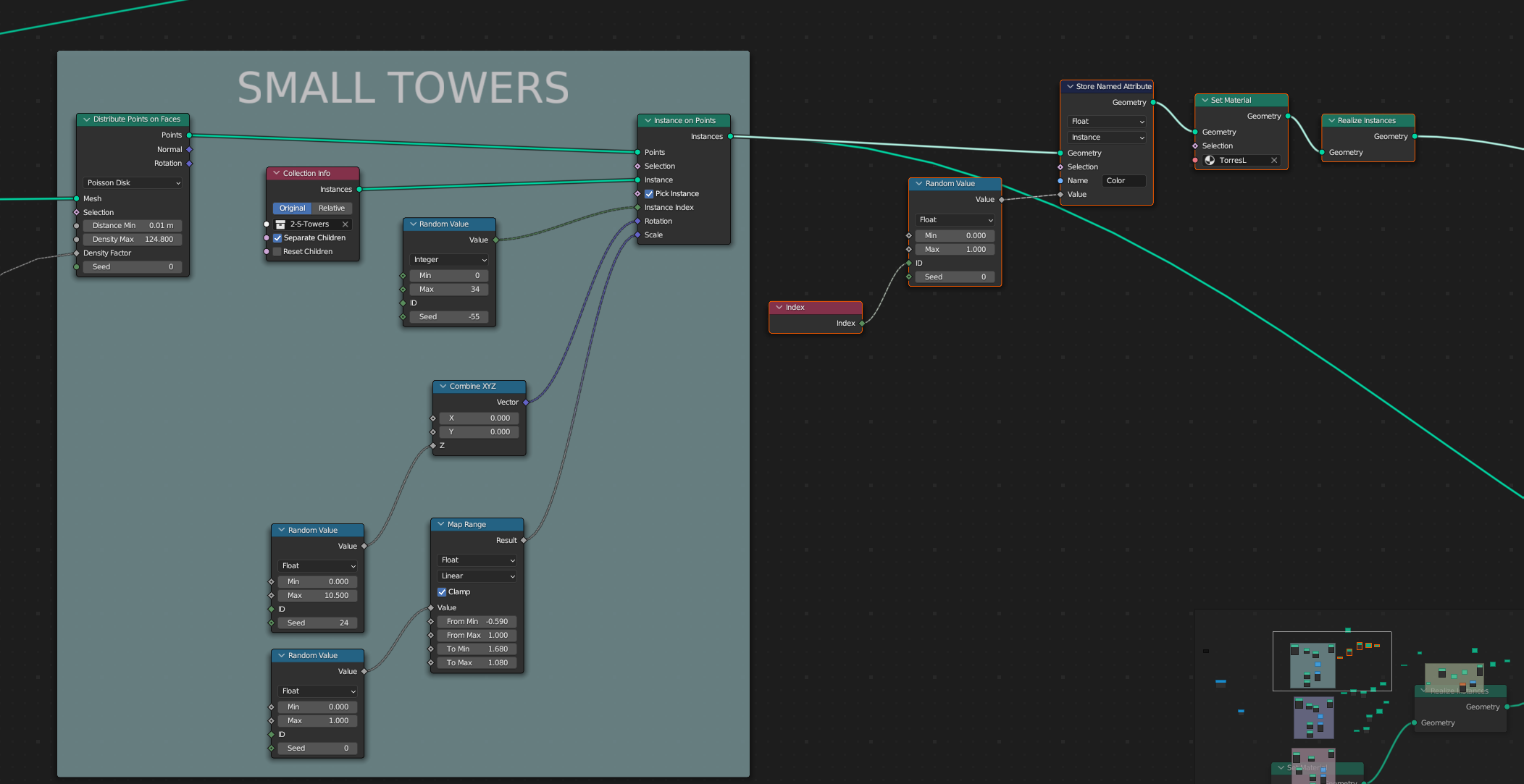This screenshot has width=1524, height=784.
Task: Click the Color name input field
Action: tap(1123, 181)
